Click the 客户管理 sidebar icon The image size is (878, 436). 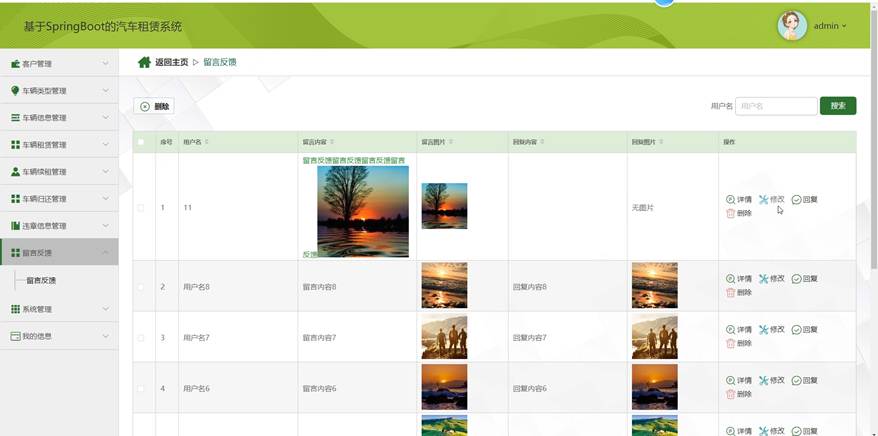15,64
